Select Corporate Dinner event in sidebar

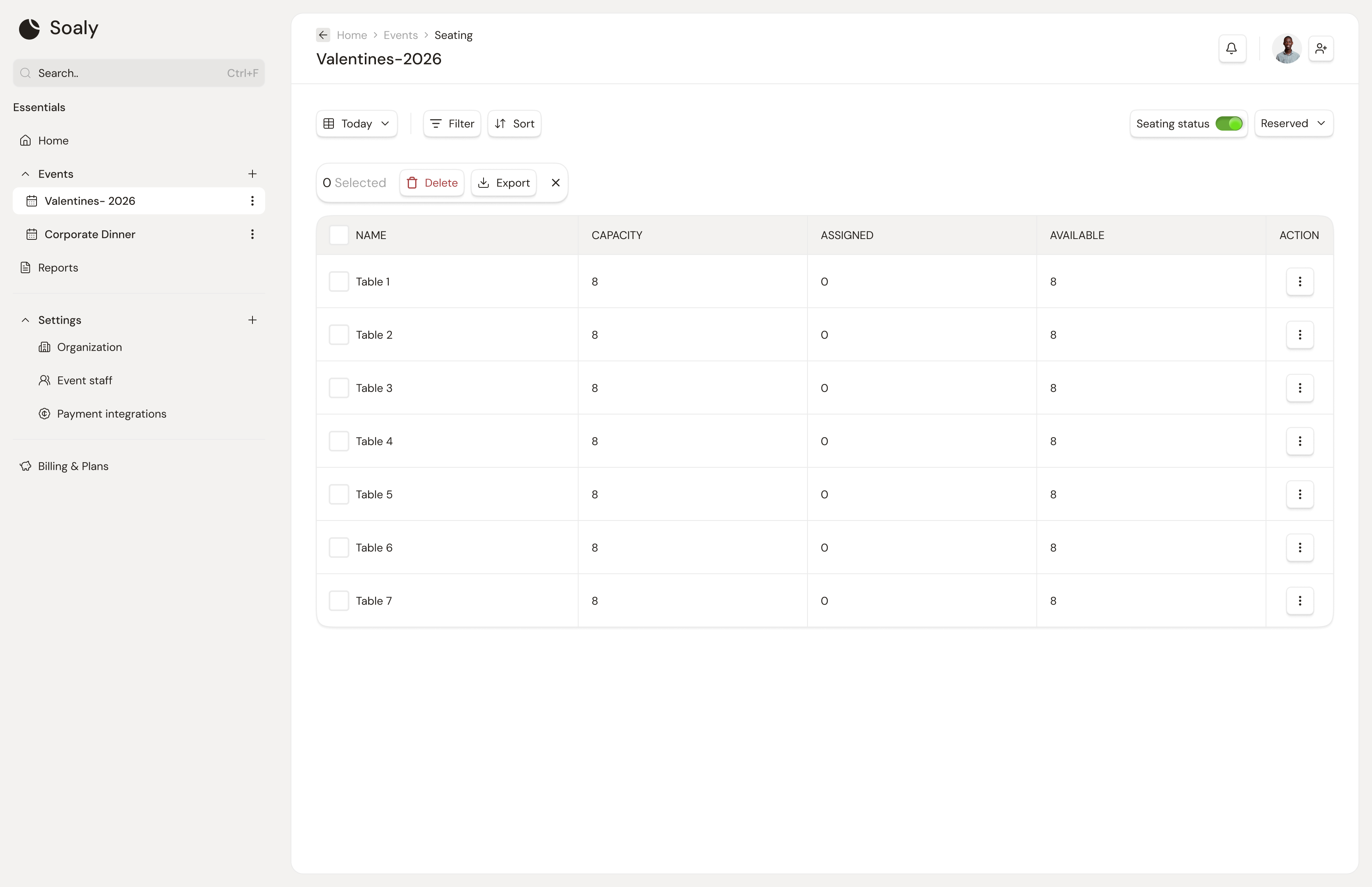pyautogui.click(x=139, y=234)
